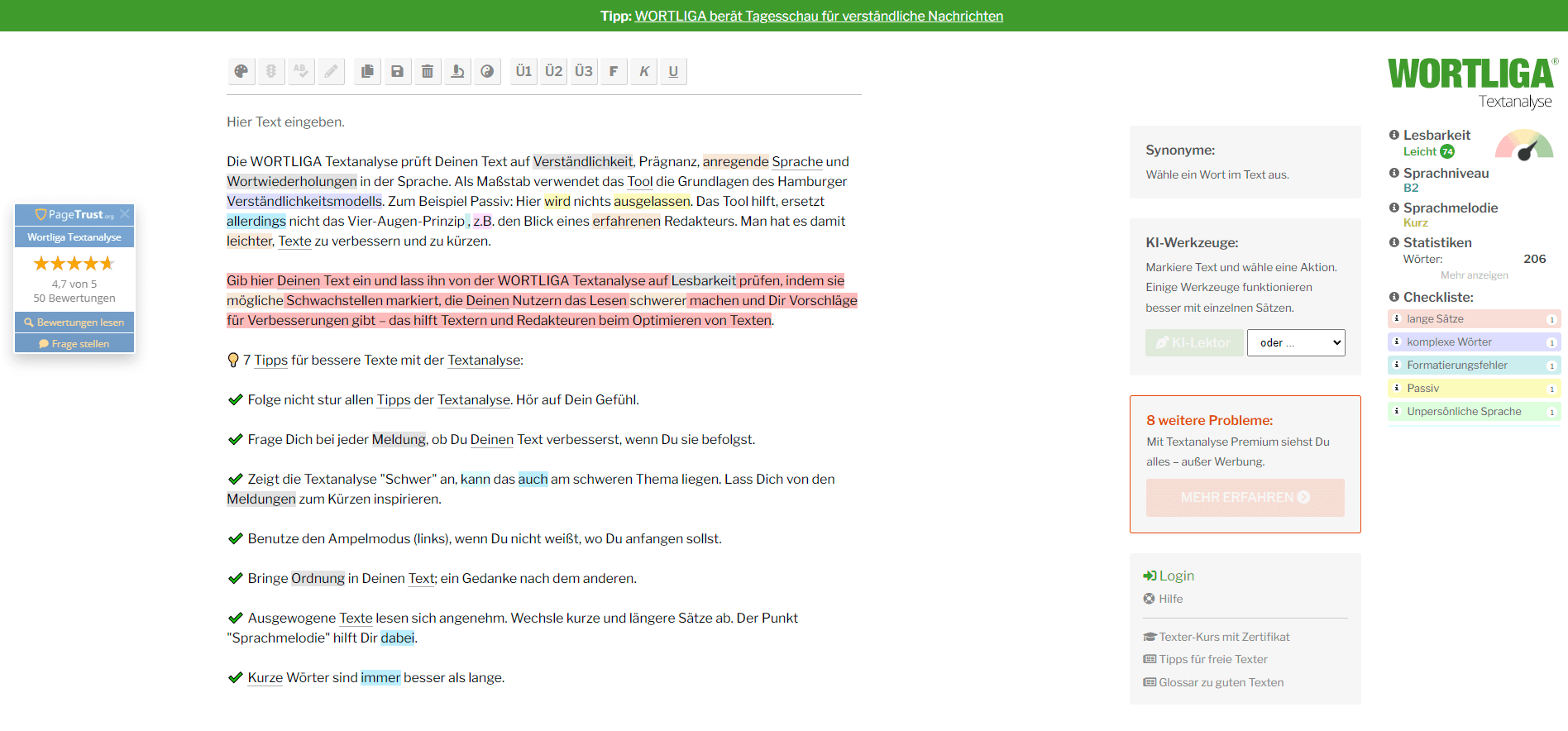1568x731 pixels.
Task: Click the WORTLIGA logo
Action: (x=1473, y=82)
